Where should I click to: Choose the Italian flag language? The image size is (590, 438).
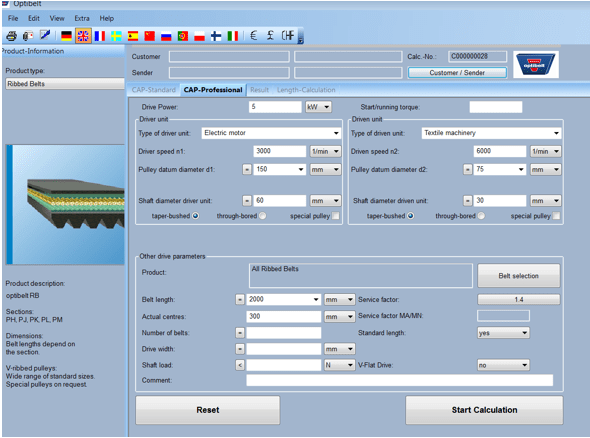coord(233,36)
